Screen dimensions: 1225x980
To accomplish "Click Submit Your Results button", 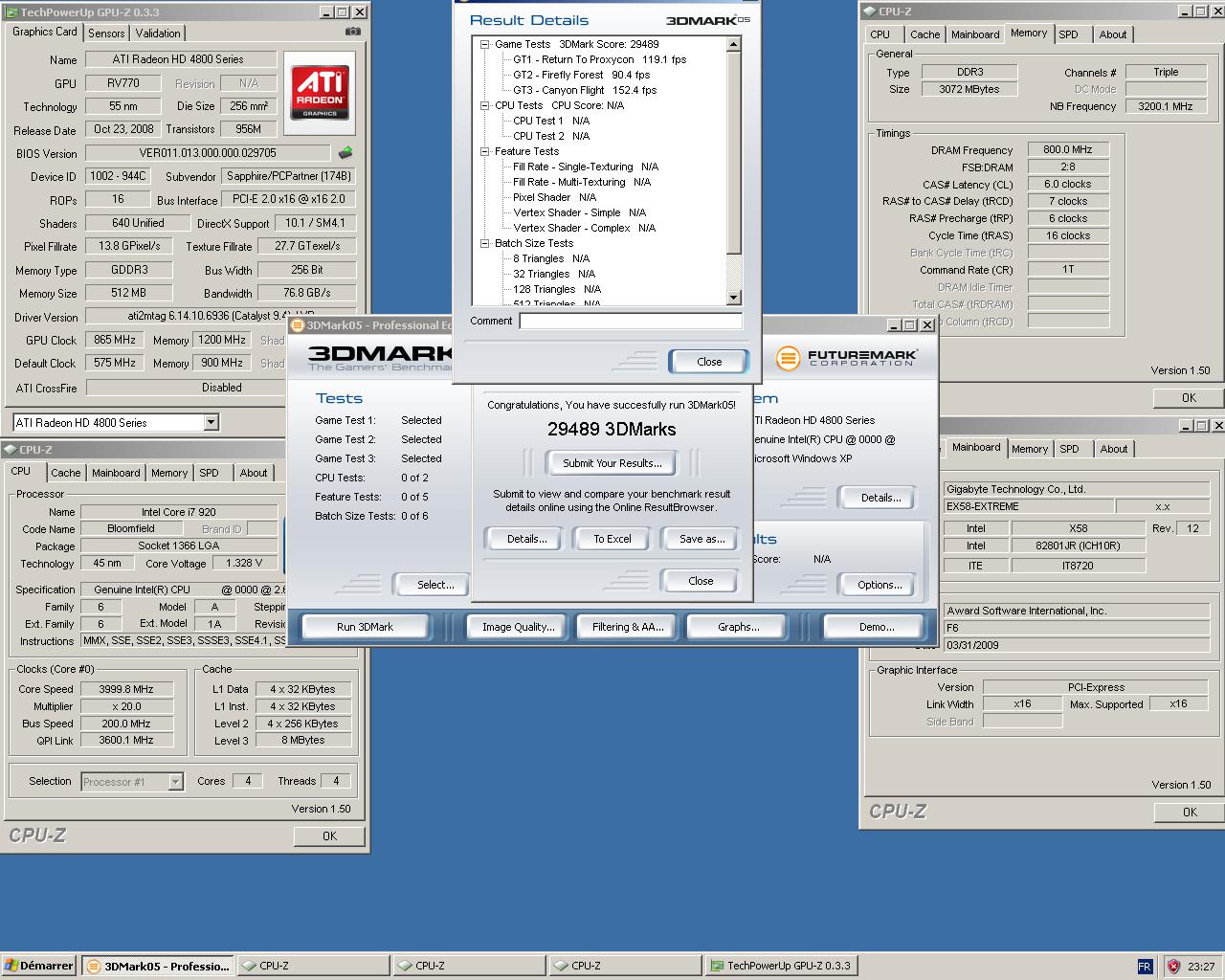I will tap(612, 463).
